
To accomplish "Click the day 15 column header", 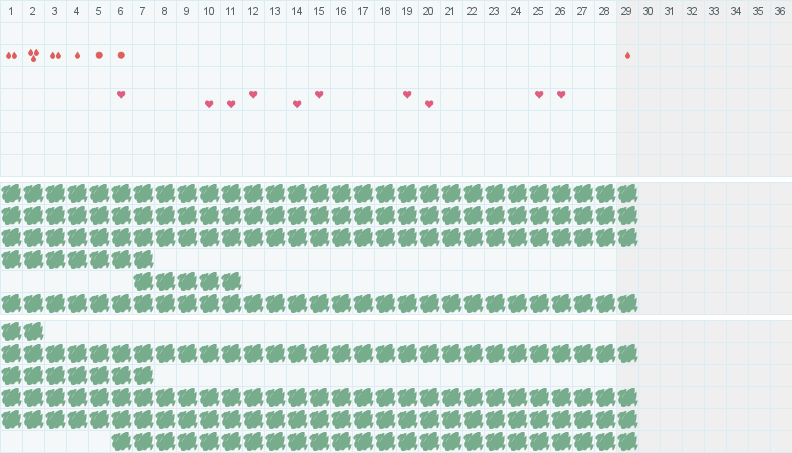I will (319, 11).
